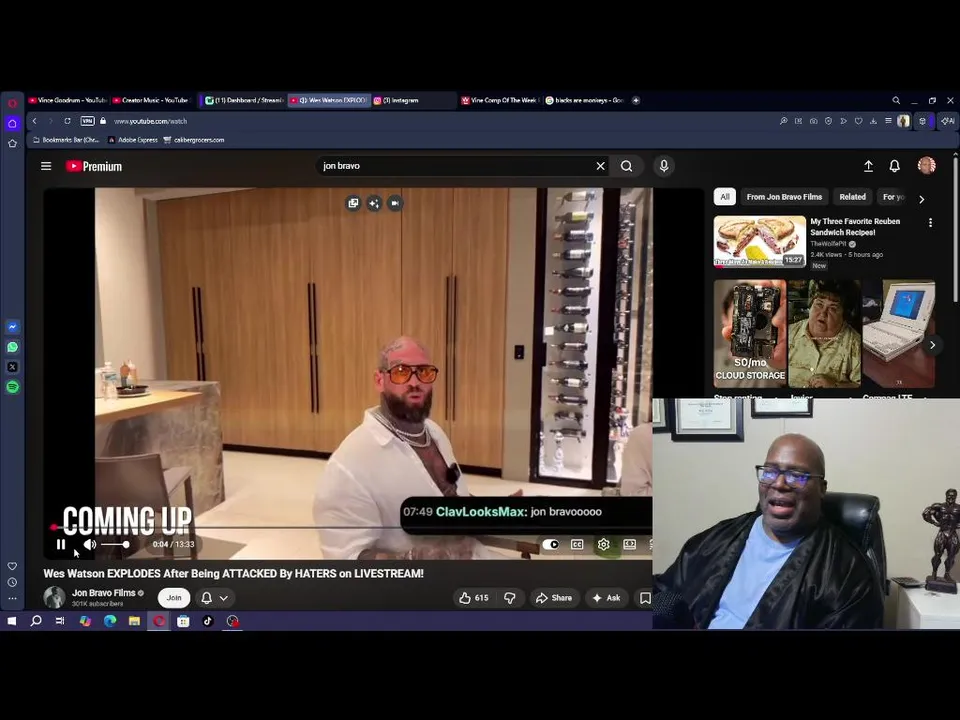
Task: Click the Ask button under the video
Action: (607, 598)
